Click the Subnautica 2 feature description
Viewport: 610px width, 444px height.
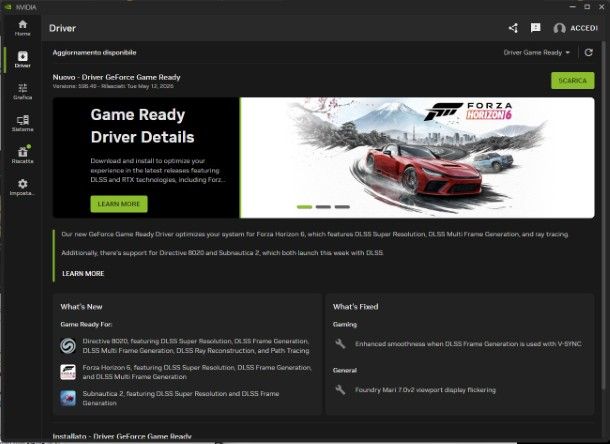point(181,398)
